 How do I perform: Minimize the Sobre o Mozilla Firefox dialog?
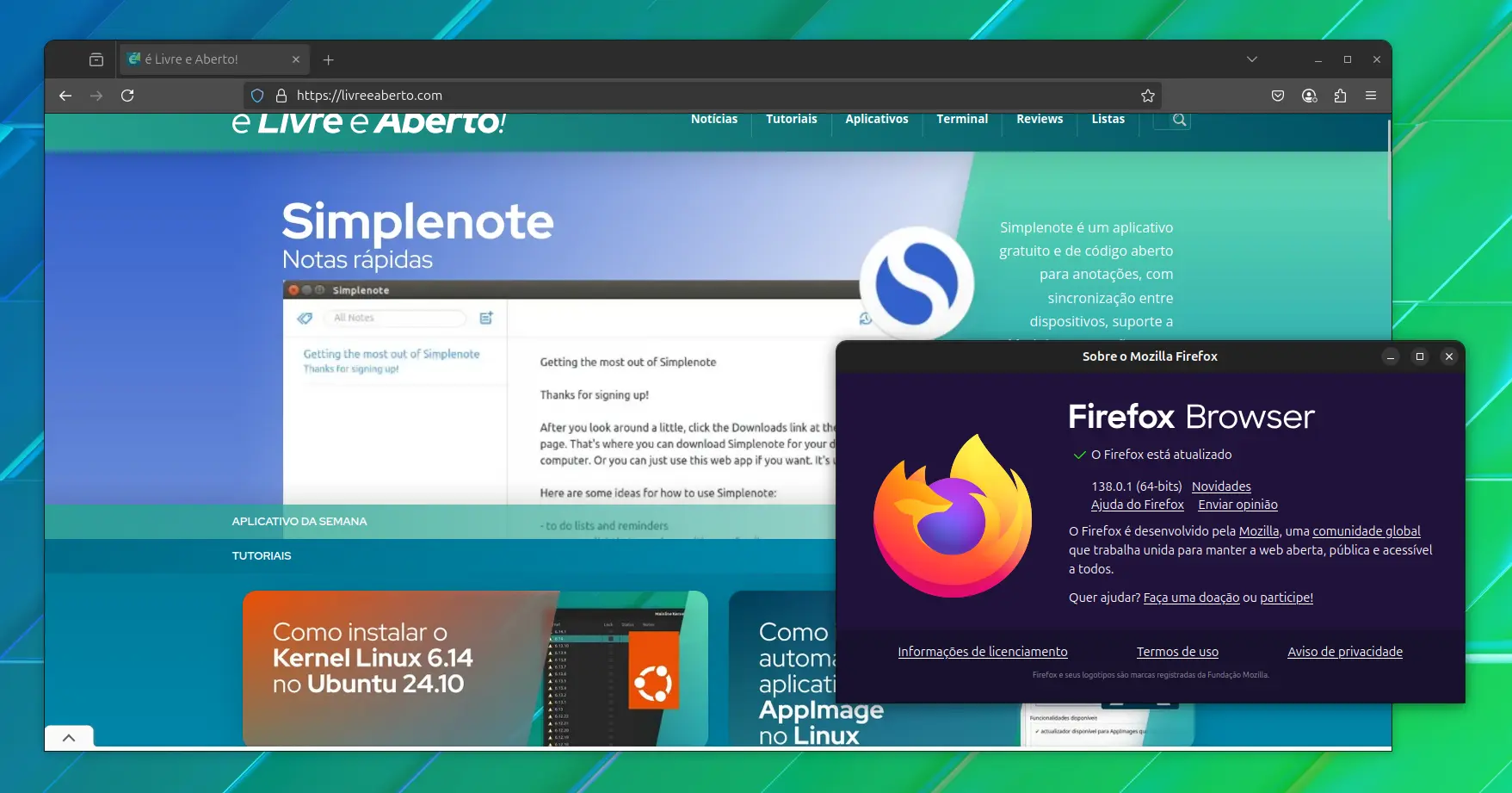[x=1391, y=356]
